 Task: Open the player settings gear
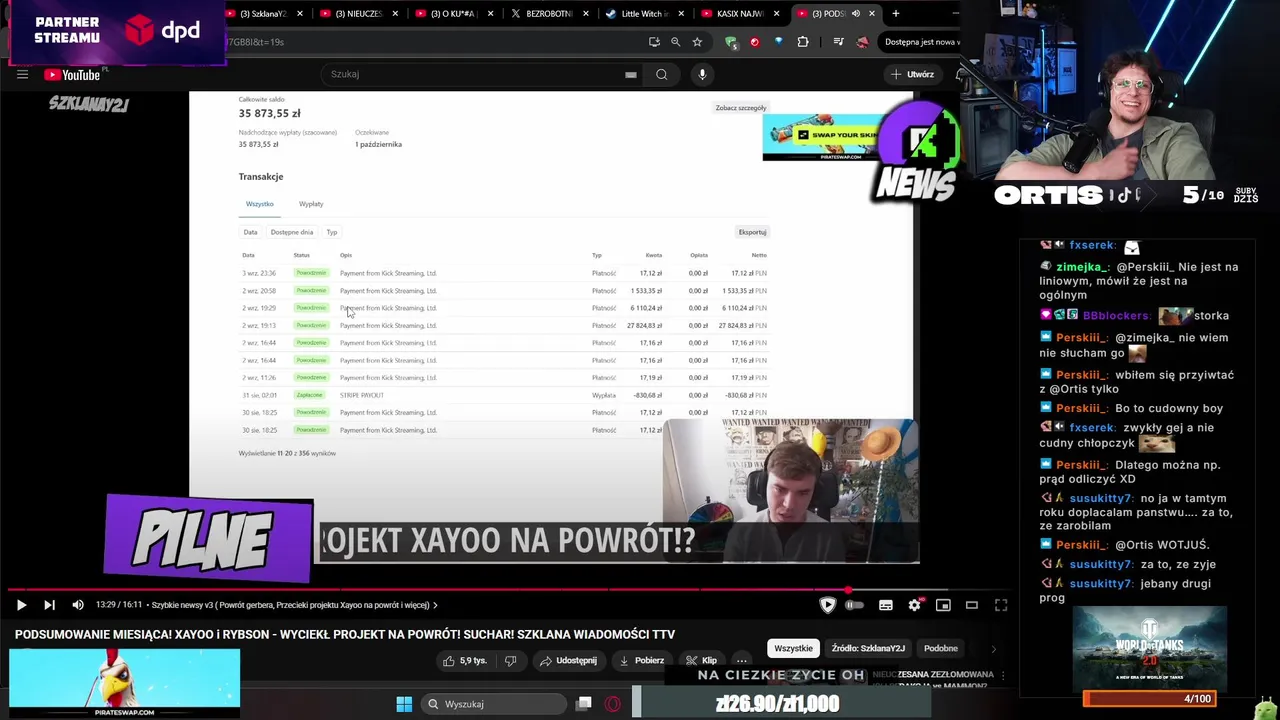coord(914,605)
